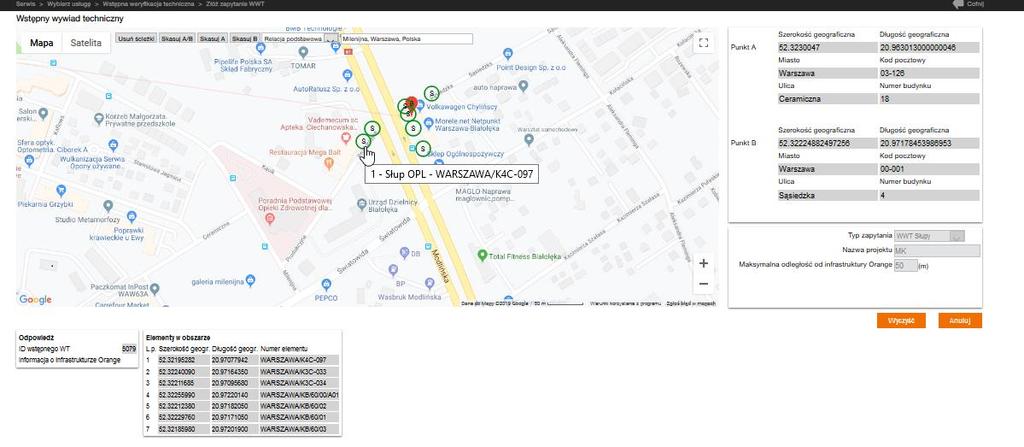
Task: Click Punkt A latitude field 52.3230047
Action: [825, 48]
